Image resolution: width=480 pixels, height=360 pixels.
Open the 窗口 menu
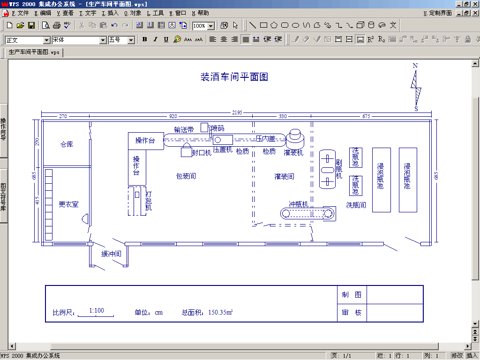[x=178, y=13]
